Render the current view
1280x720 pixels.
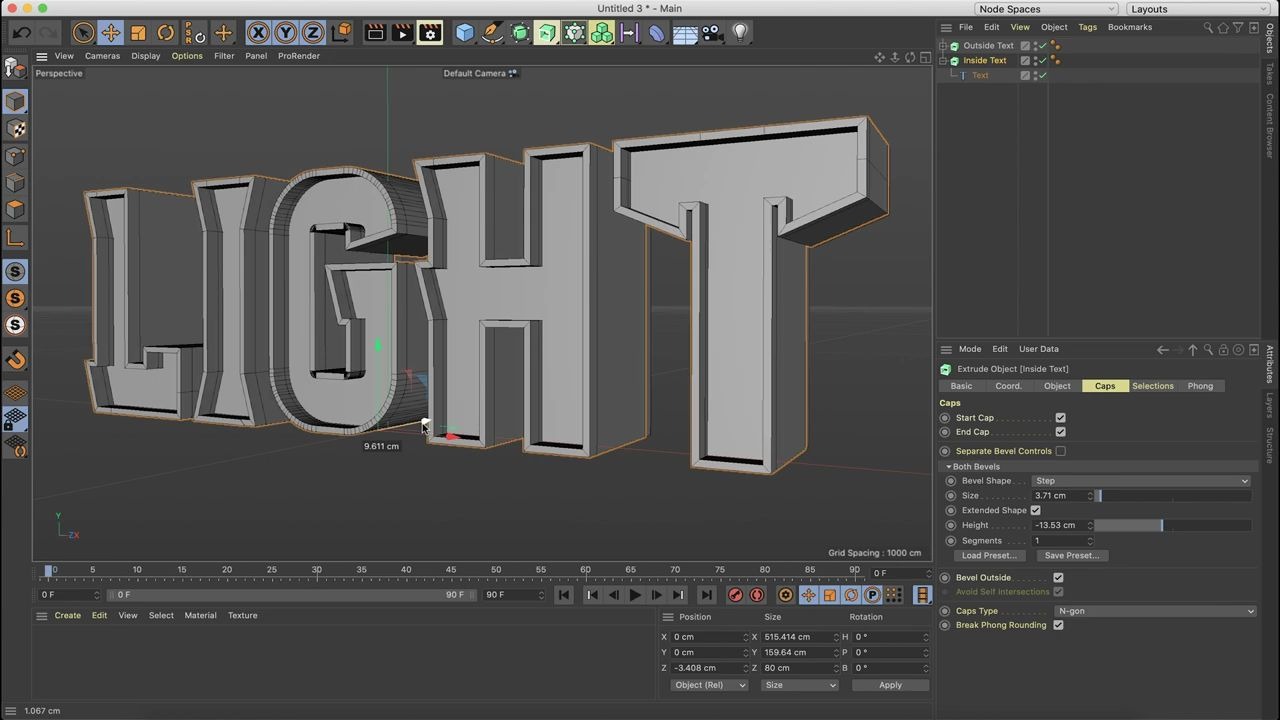coord(375,33)
